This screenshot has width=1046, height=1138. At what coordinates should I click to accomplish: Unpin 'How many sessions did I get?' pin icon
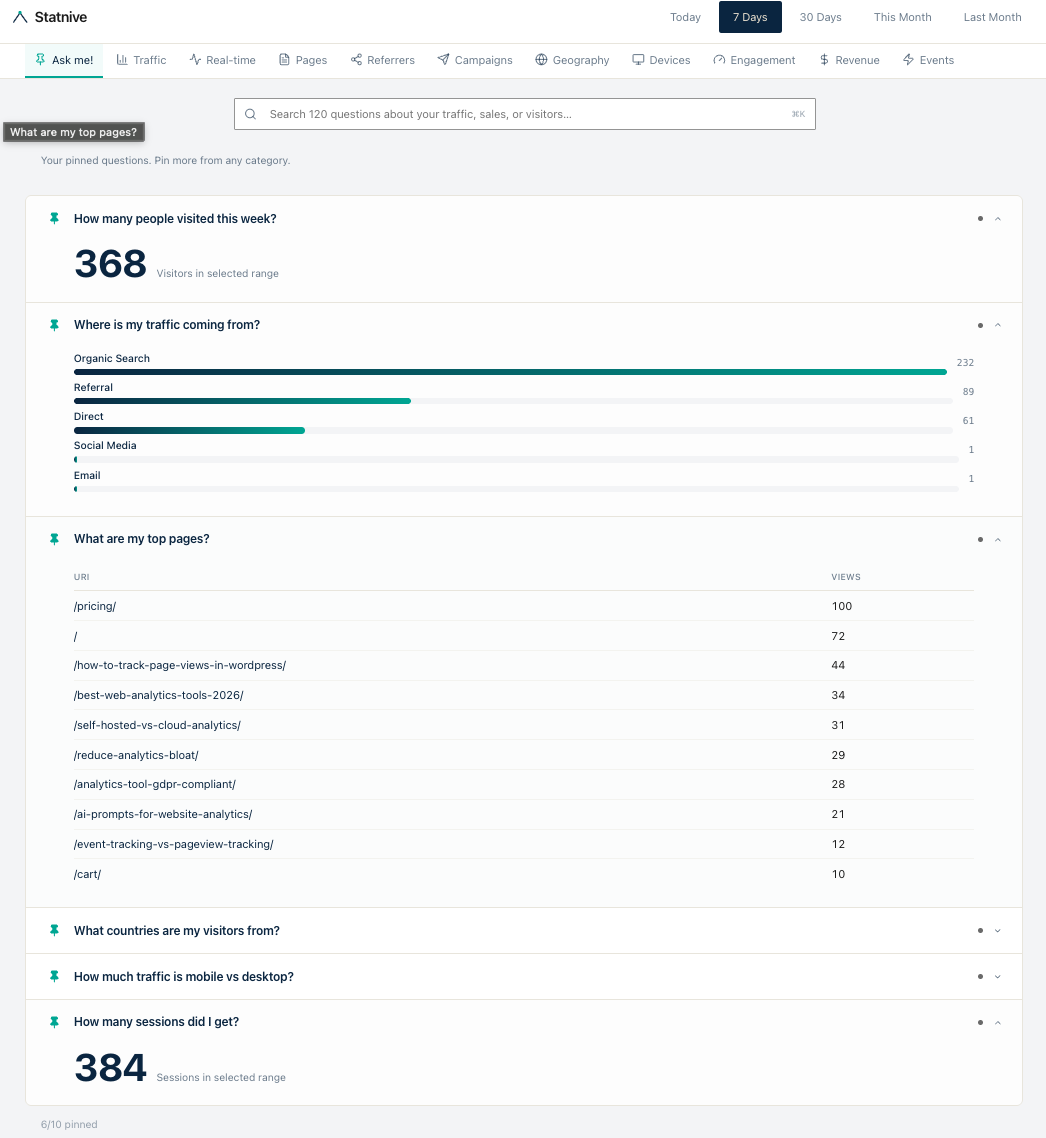[x=54, y=1022]
